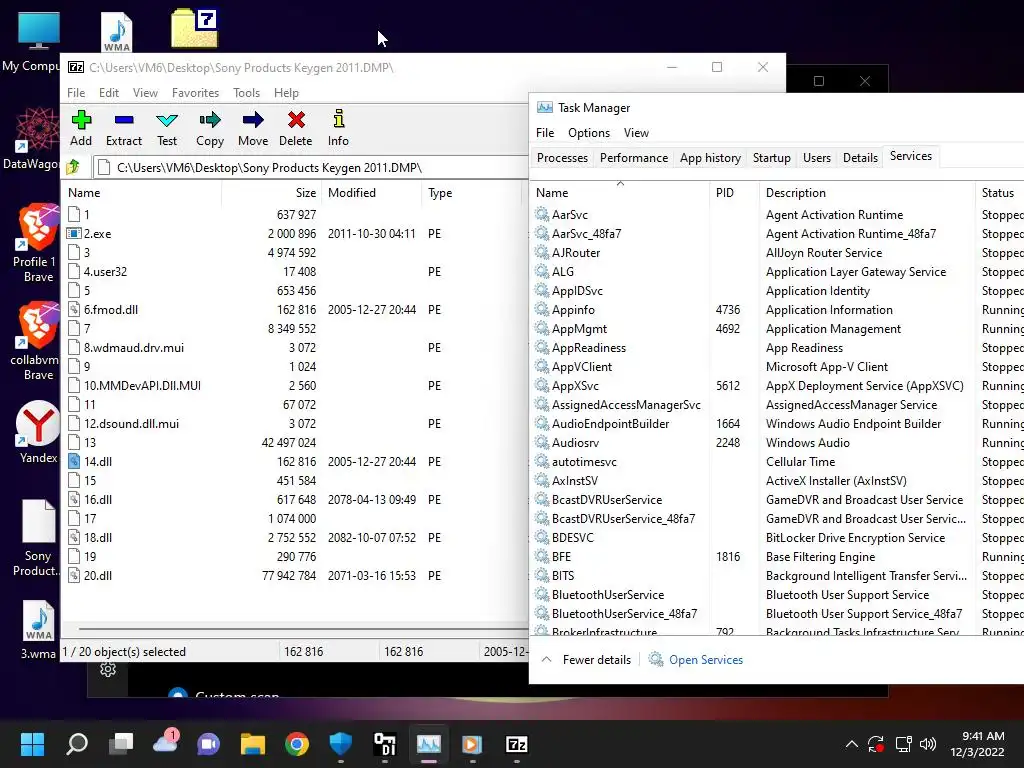Click Open Services link
The width and height of the screenshot is (1024, 768).
coord(706,660)
